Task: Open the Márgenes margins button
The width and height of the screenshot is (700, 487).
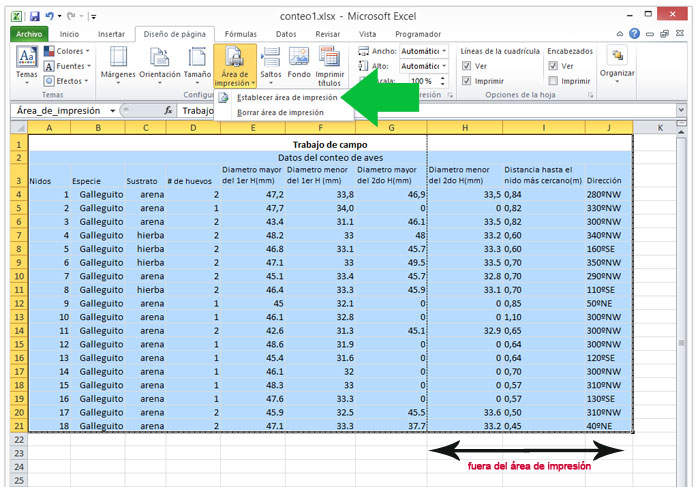Action: pyautogui.click(x=118, y=65)
